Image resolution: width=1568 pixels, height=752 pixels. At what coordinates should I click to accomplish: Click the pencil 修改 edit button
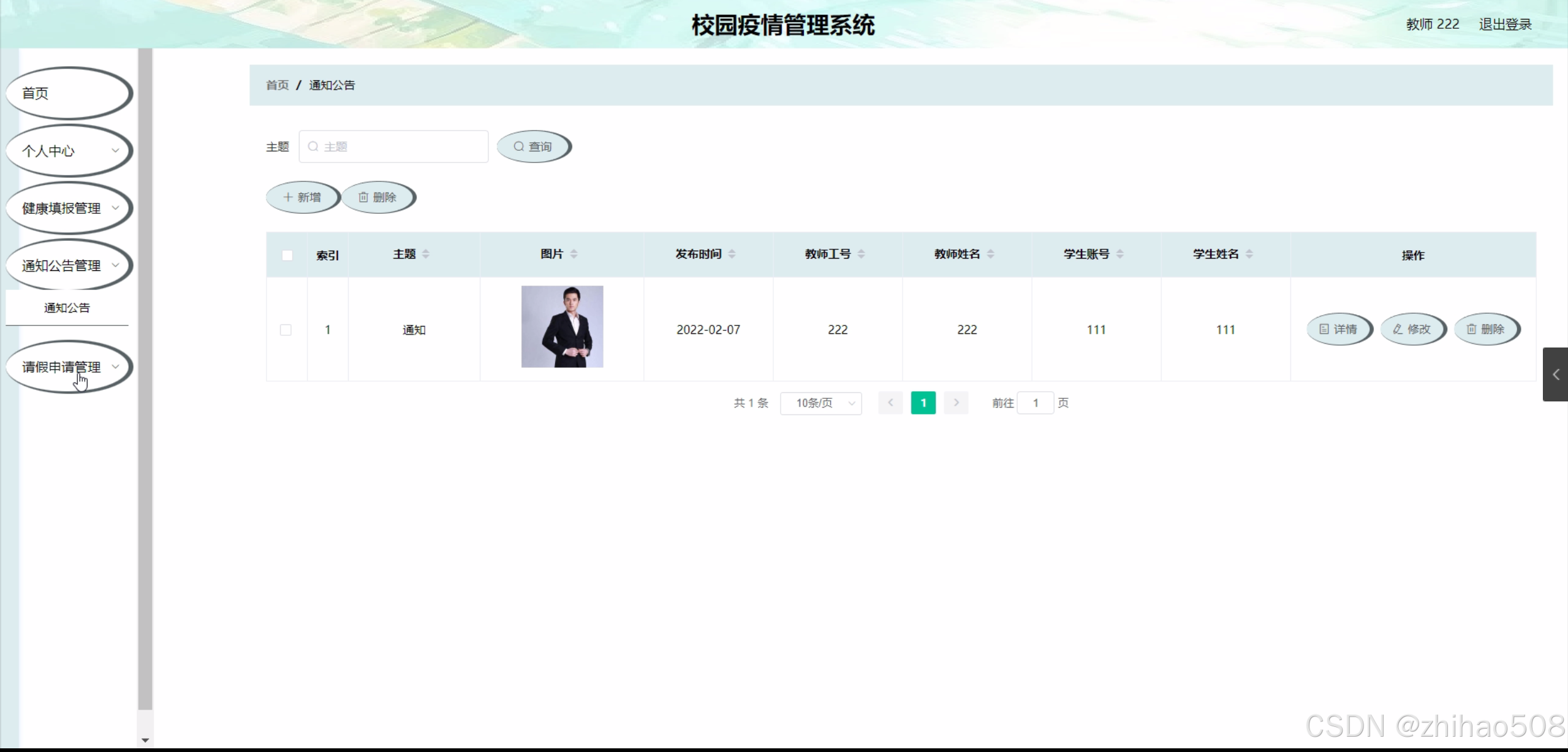point(1412,329)
